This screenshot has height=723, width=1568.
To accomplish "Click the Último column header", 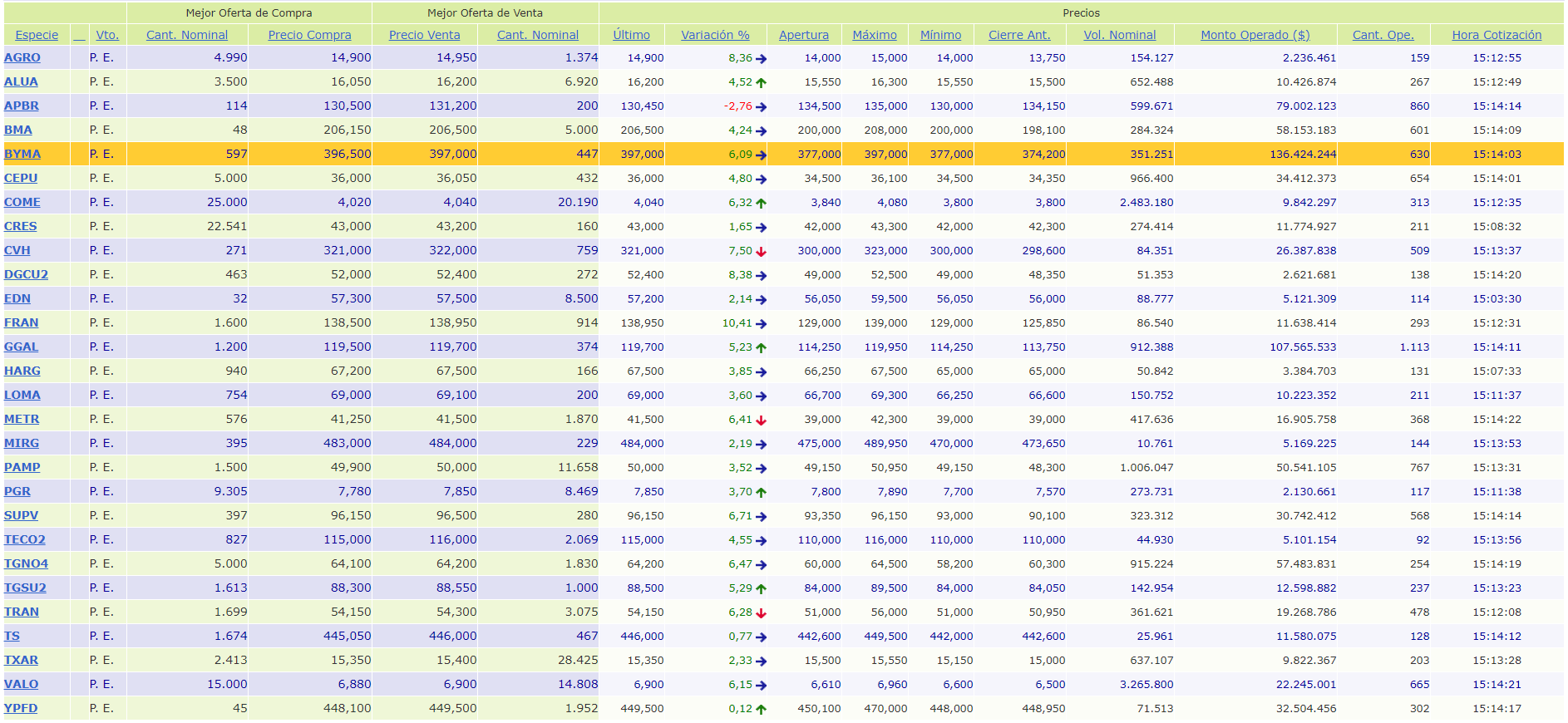I will [x=631, y=35].
